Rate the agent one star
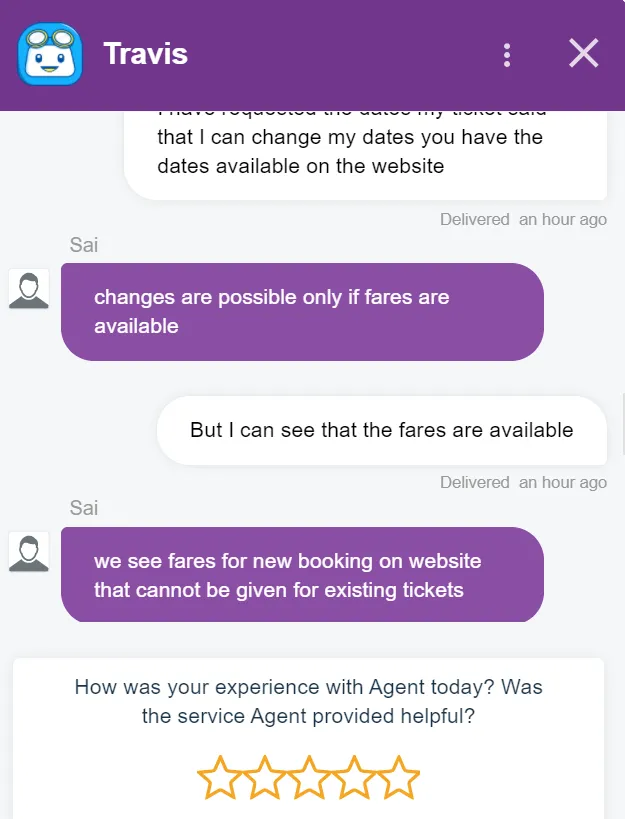The image size is (625, 819). [x=218, y=778]
